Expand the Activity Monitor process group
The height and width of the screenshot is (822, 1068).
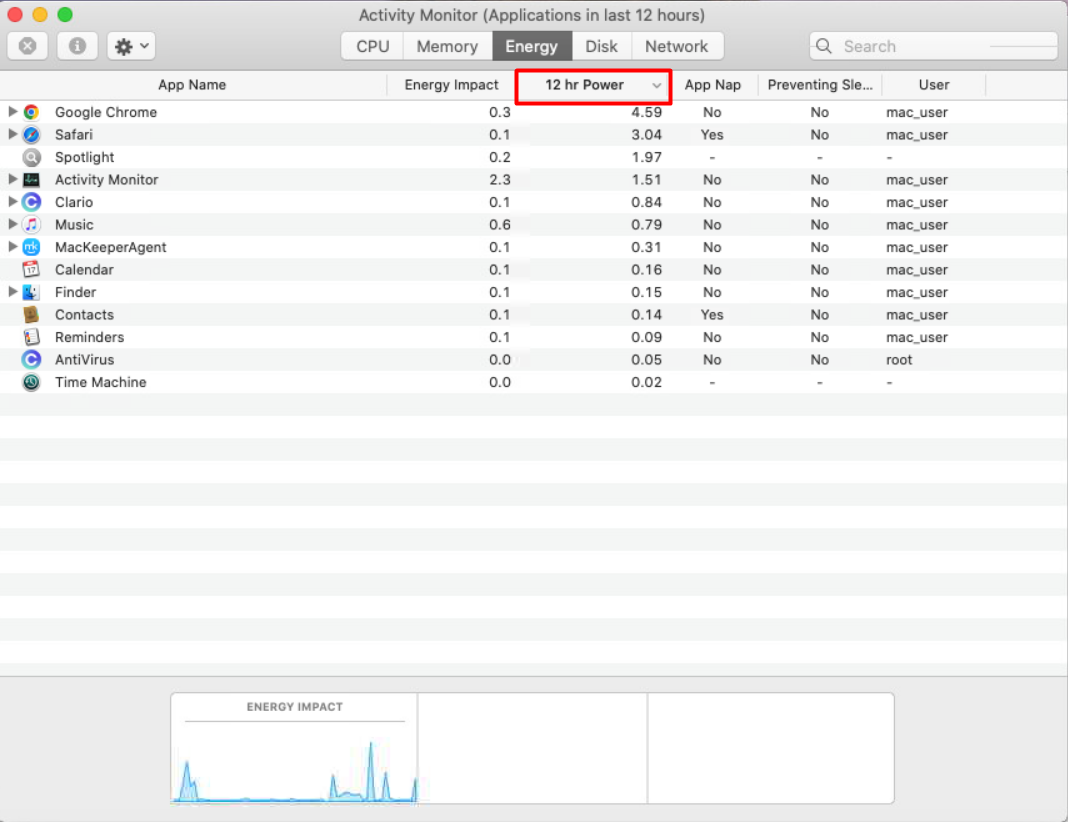click(12, 179)
